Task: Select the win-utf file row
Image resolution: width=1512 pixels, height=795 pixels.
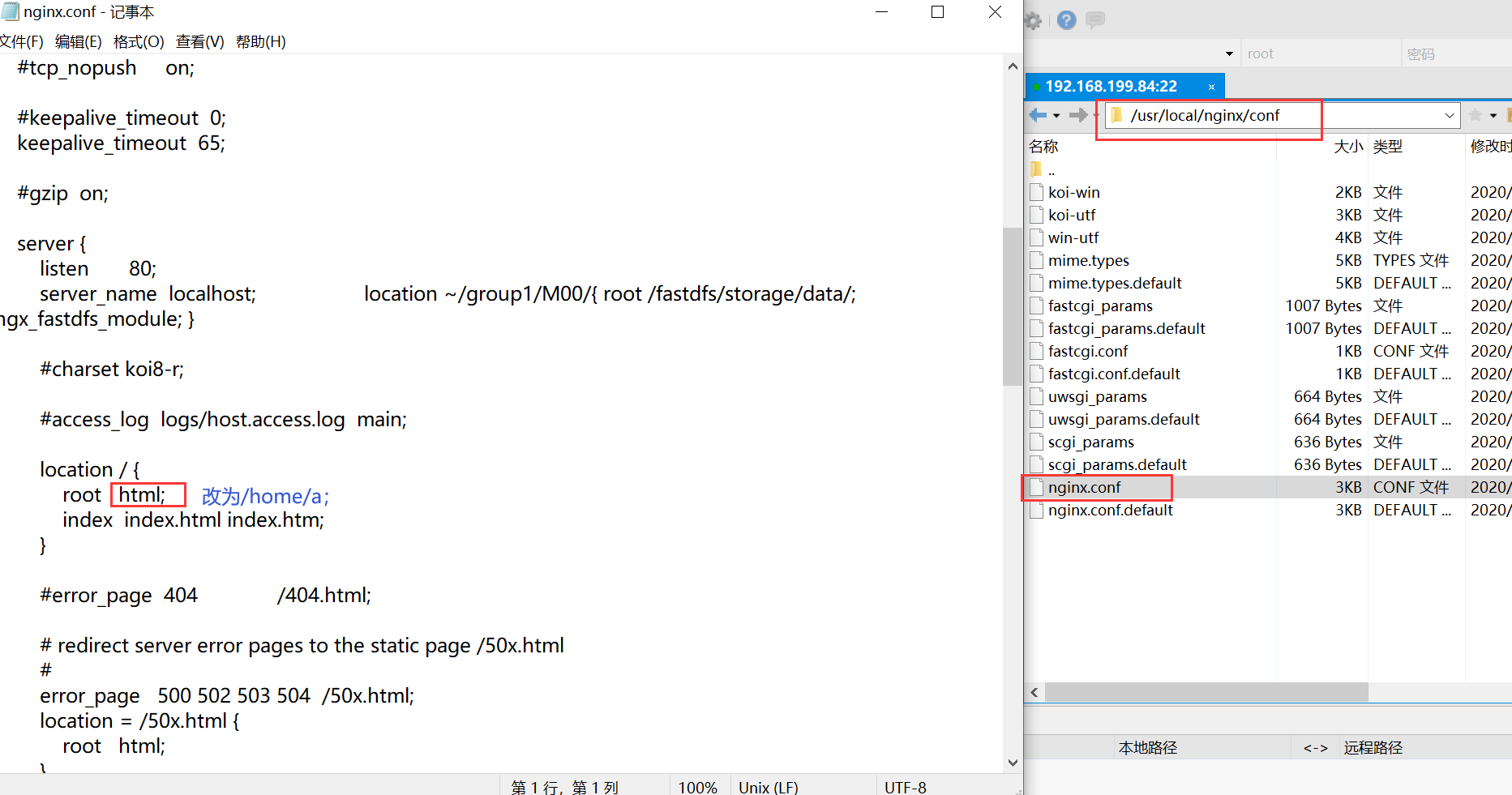Action: pos(1268,237)
